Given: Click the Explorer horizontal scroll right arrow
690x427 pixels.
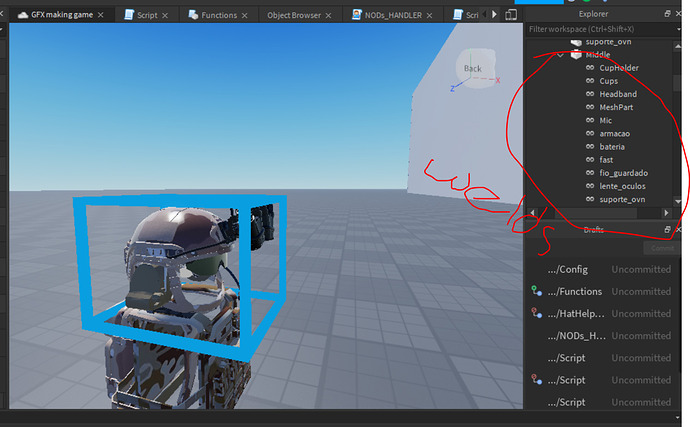Looking at the screenshot, I should point(666,213).
